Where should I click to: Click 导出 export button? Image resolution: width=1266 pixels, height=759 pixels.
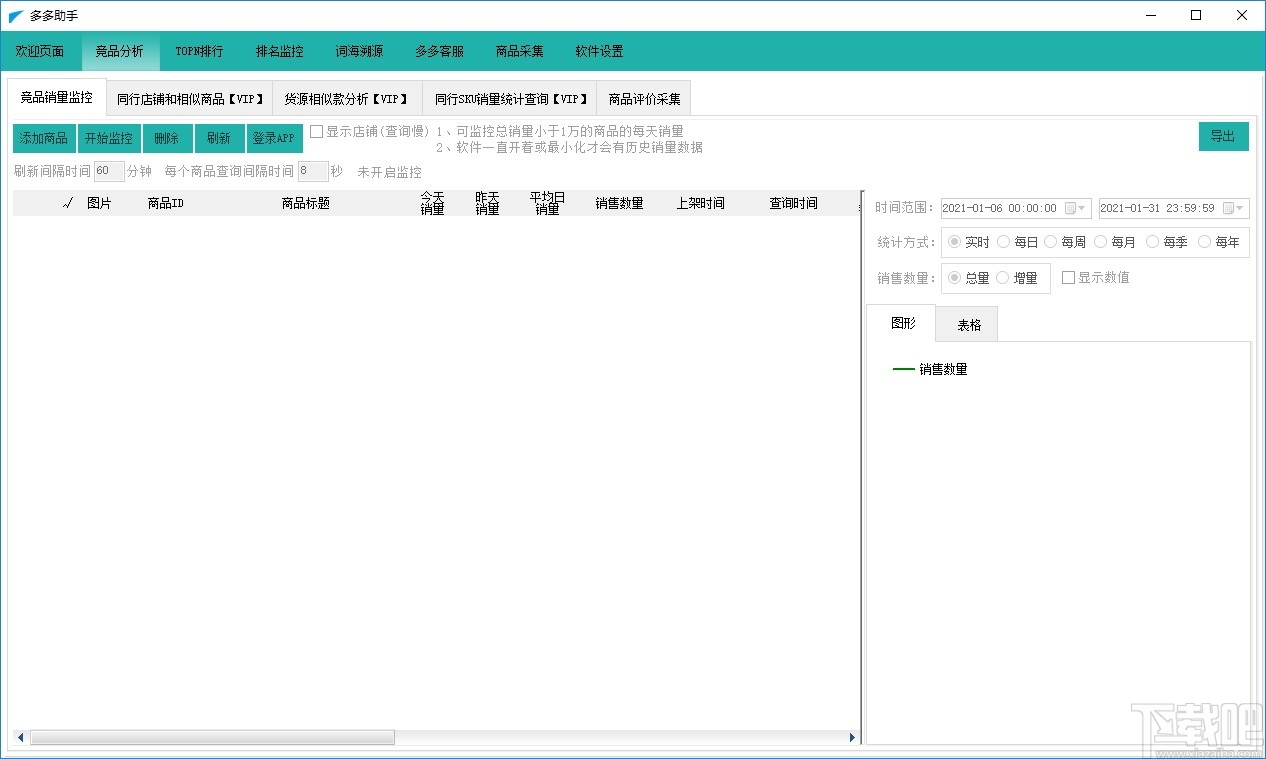pos(1223,136)
